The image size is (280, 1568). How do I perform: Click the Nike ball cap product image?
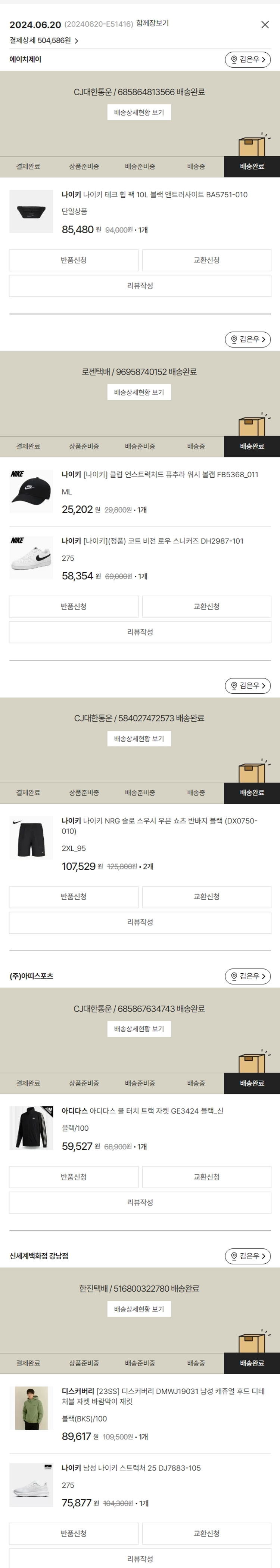[32, 491]
